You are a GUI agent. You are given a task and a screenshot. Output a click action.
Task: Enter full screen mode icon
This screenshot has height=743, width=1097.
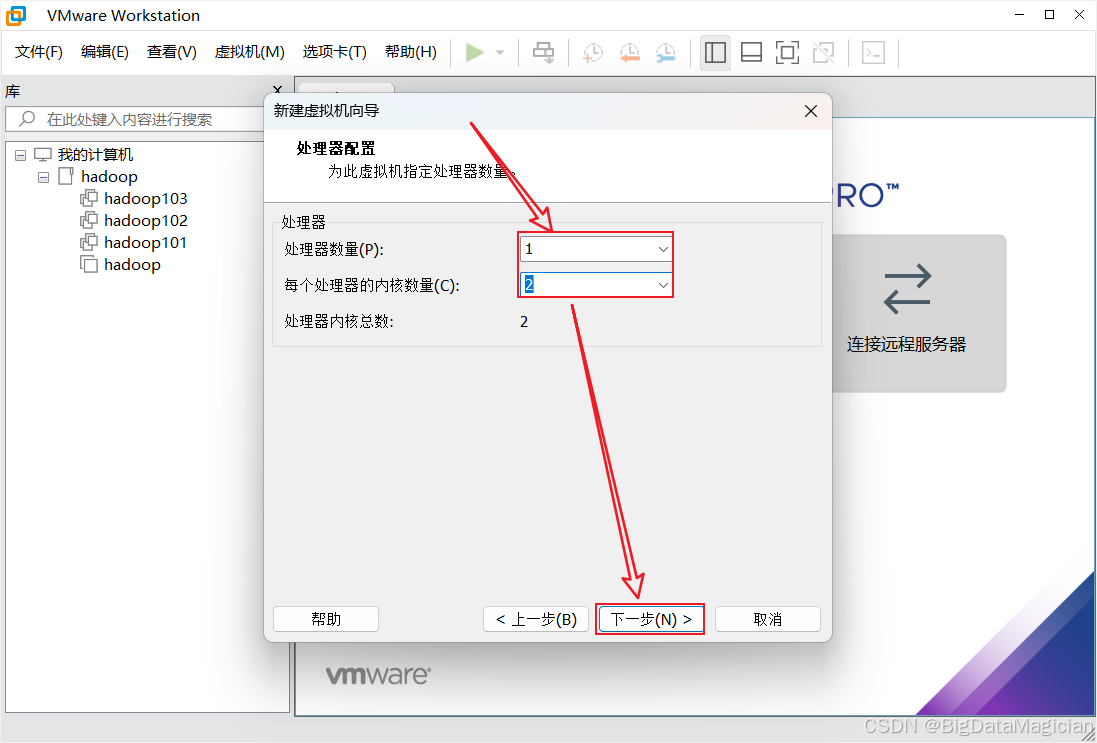pos(787,52)
